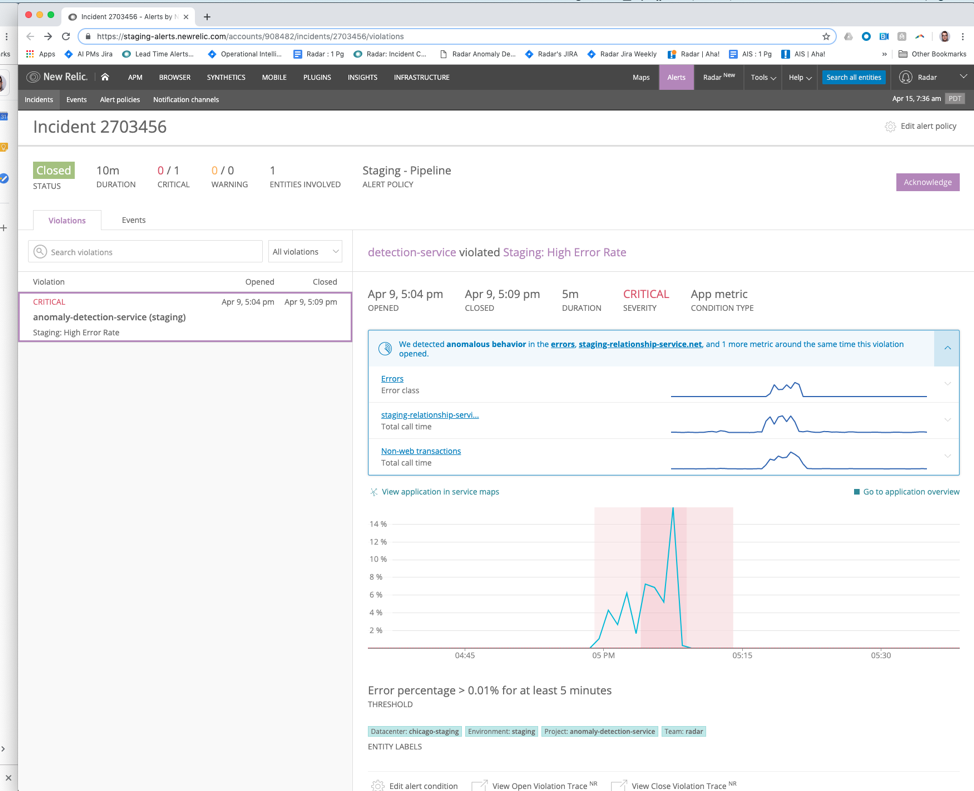Select the anomaly-detection-service violation row
Image resolution: width=974 pixels, height=791 pixels.
[185, 317]
